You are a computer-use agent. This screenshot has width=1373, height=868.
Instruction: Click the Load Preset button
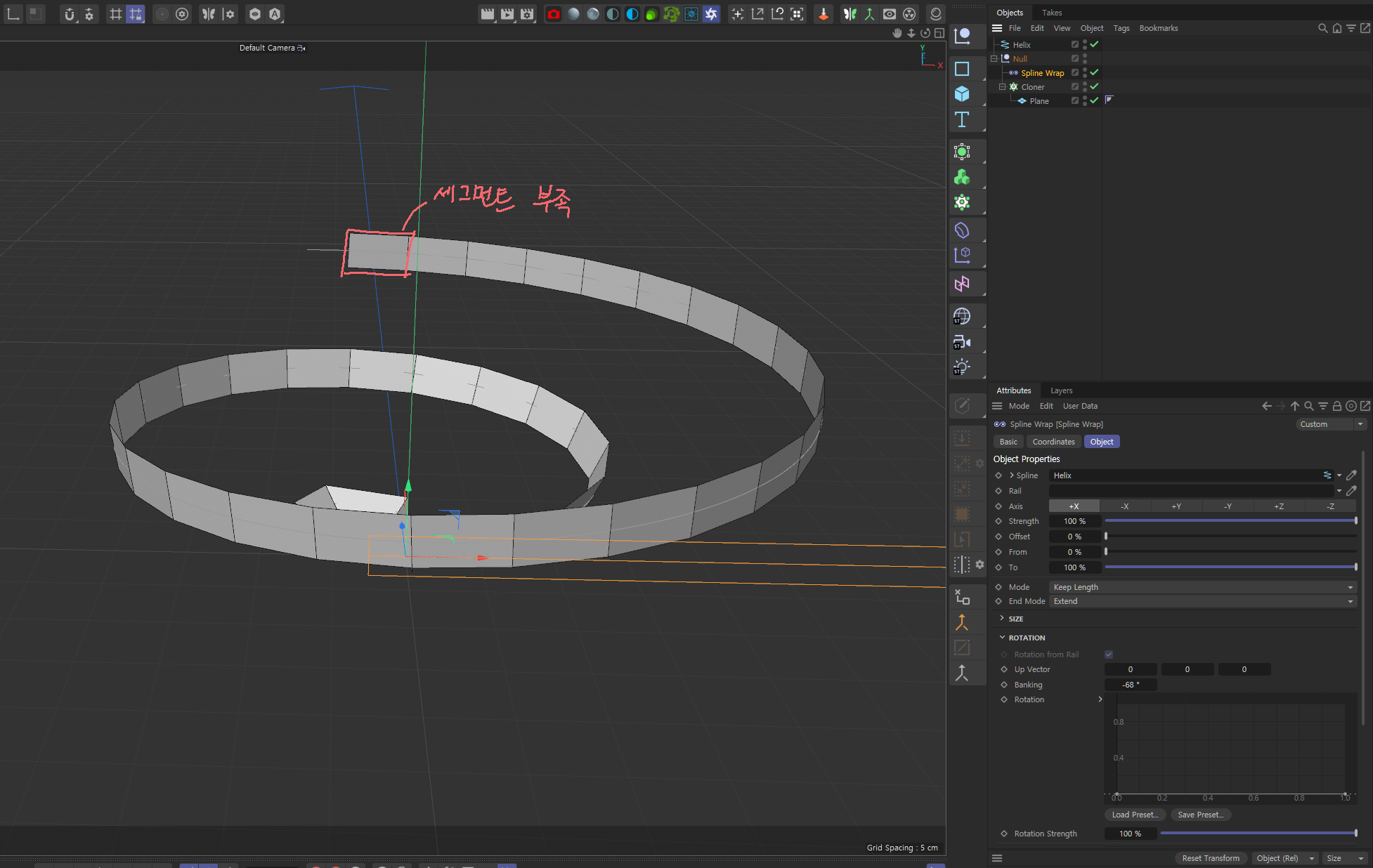pyautogui.click(x=1135, y=815)
